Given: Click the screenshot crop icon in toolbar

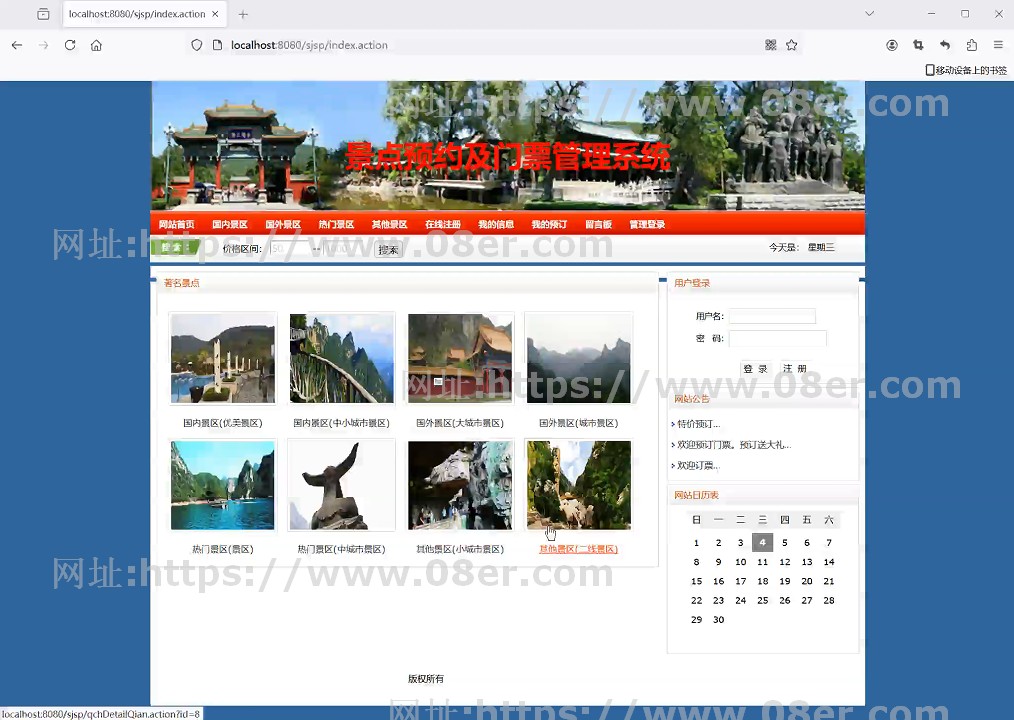Looking at the screenshot, I should click(x=918, y=45).
